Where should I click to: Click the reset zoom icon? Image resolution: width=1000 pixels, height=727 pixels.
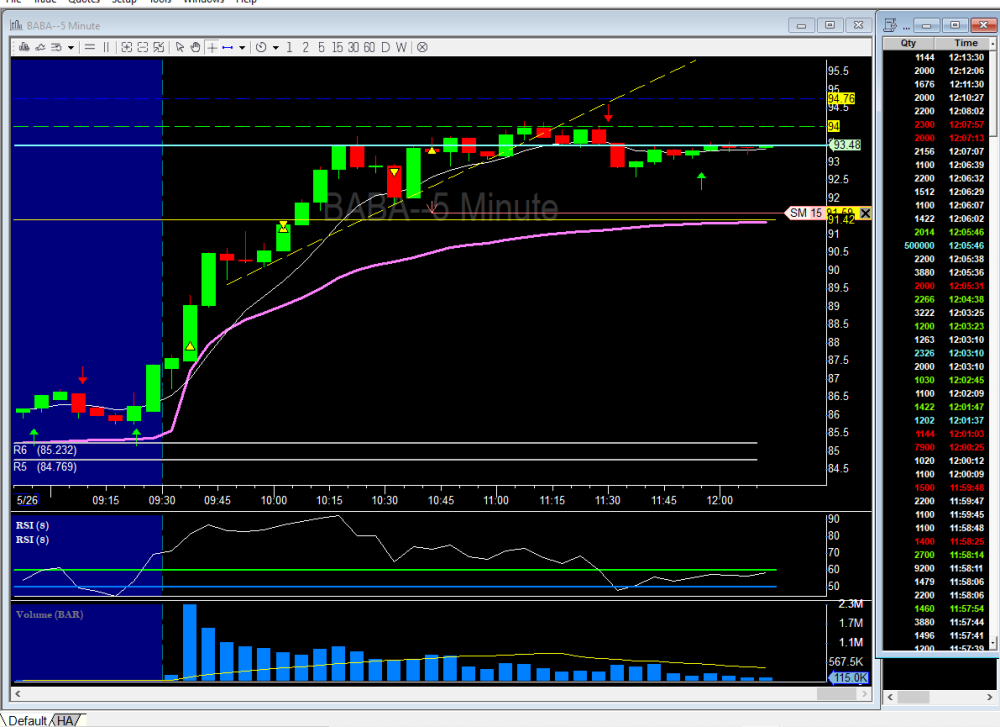click(x=159, y=47)
